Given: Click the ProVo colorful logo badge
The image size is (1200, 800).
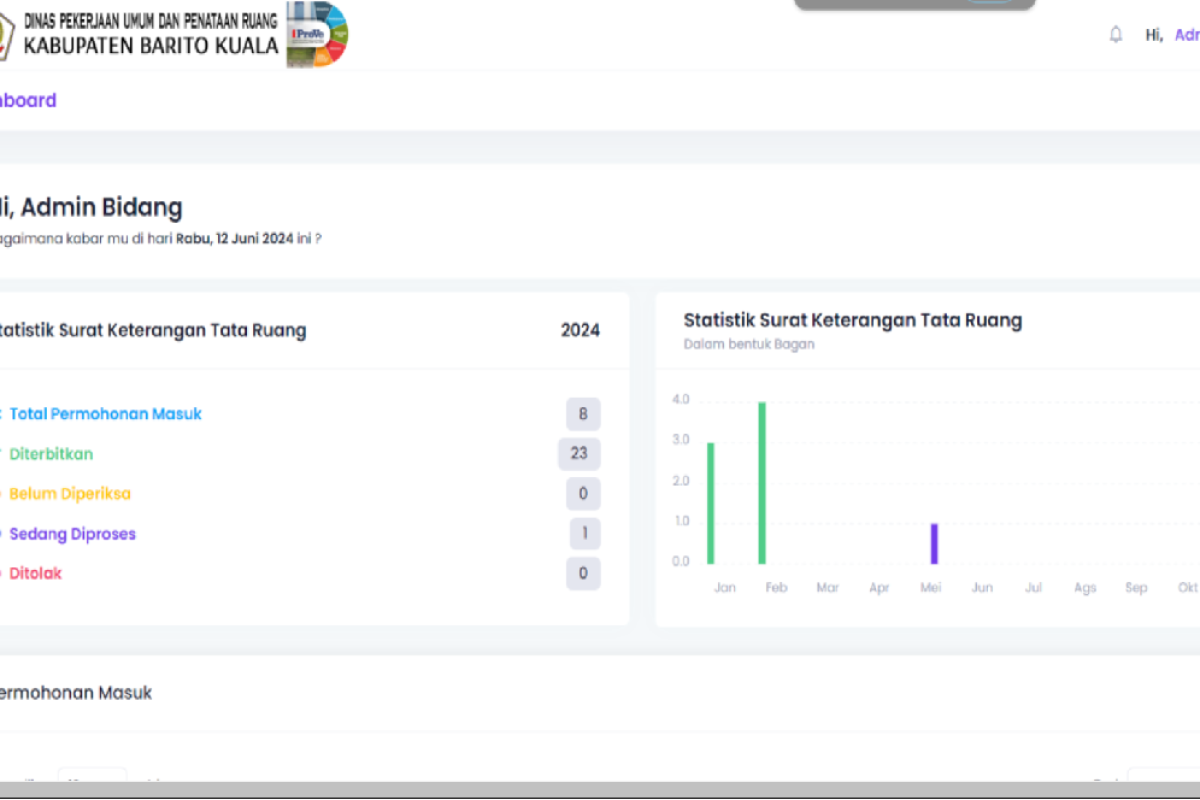Looking at the screenshot, I should [x=317, y=35].
